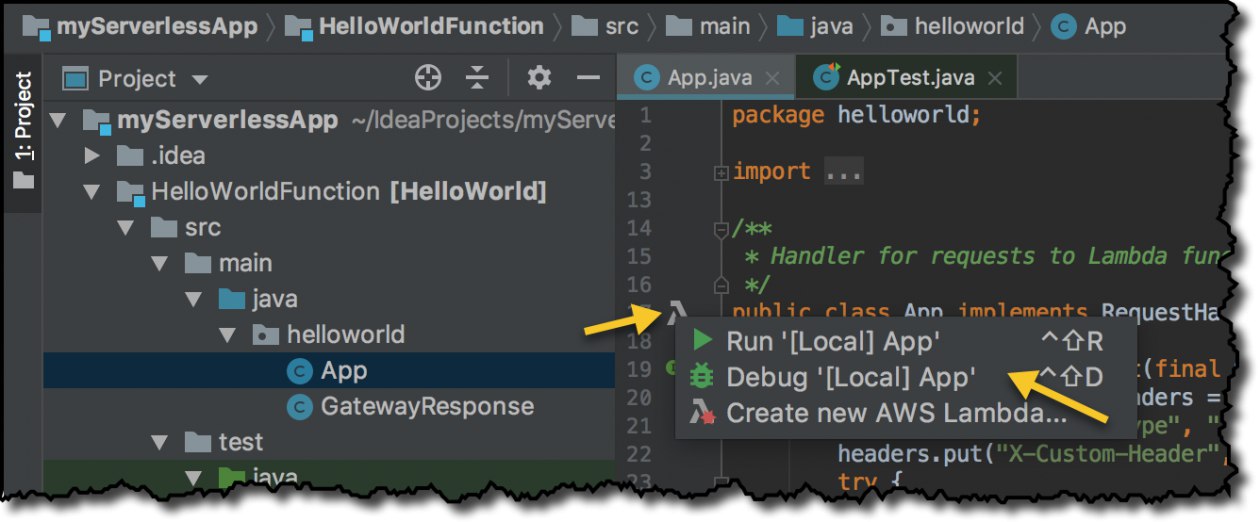
Task: Select Create new AWS Lambda option
Action: (895, 412)
